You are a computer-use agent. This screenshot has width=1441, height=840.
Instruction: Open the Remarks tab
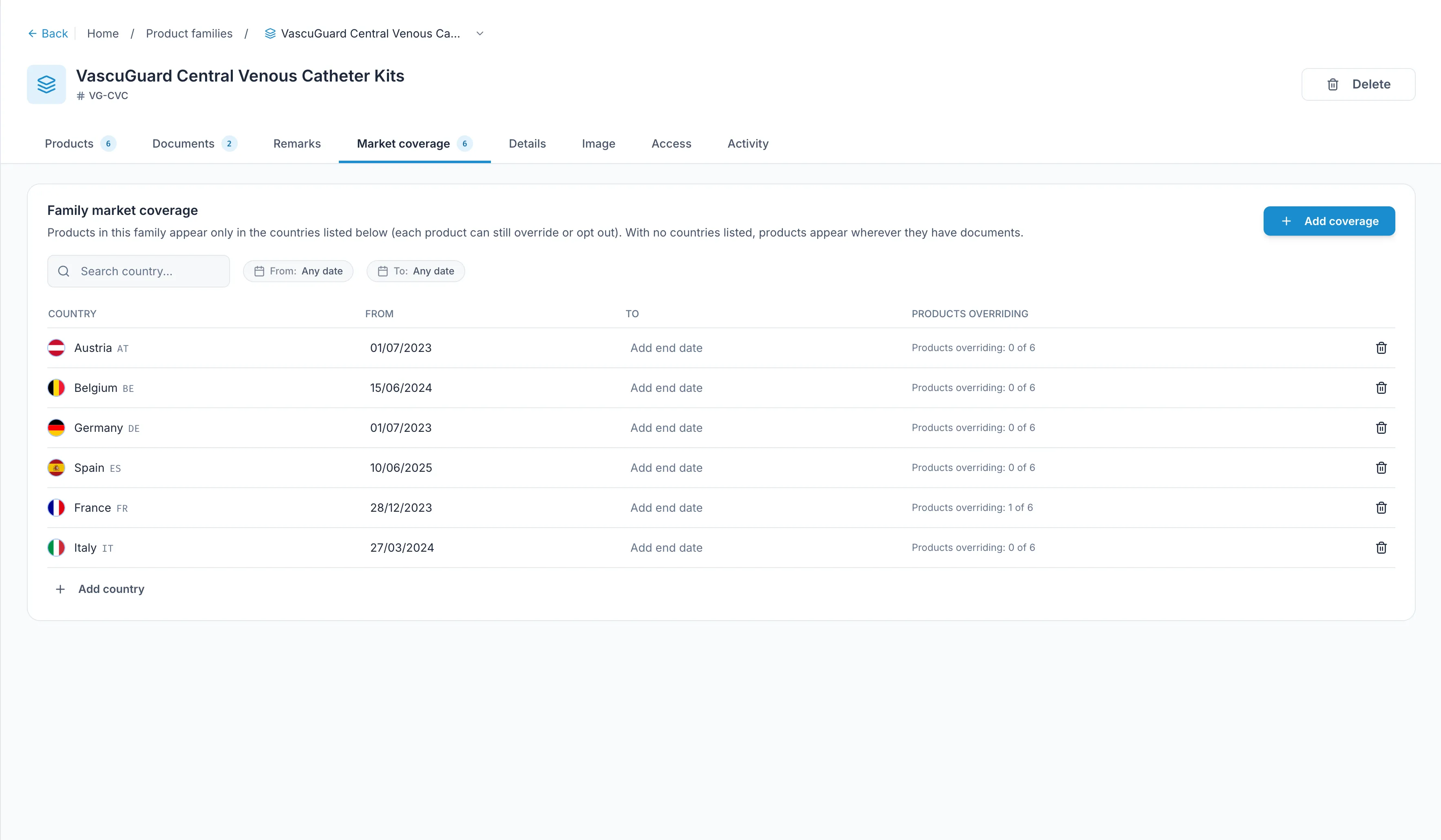[297, 144]
